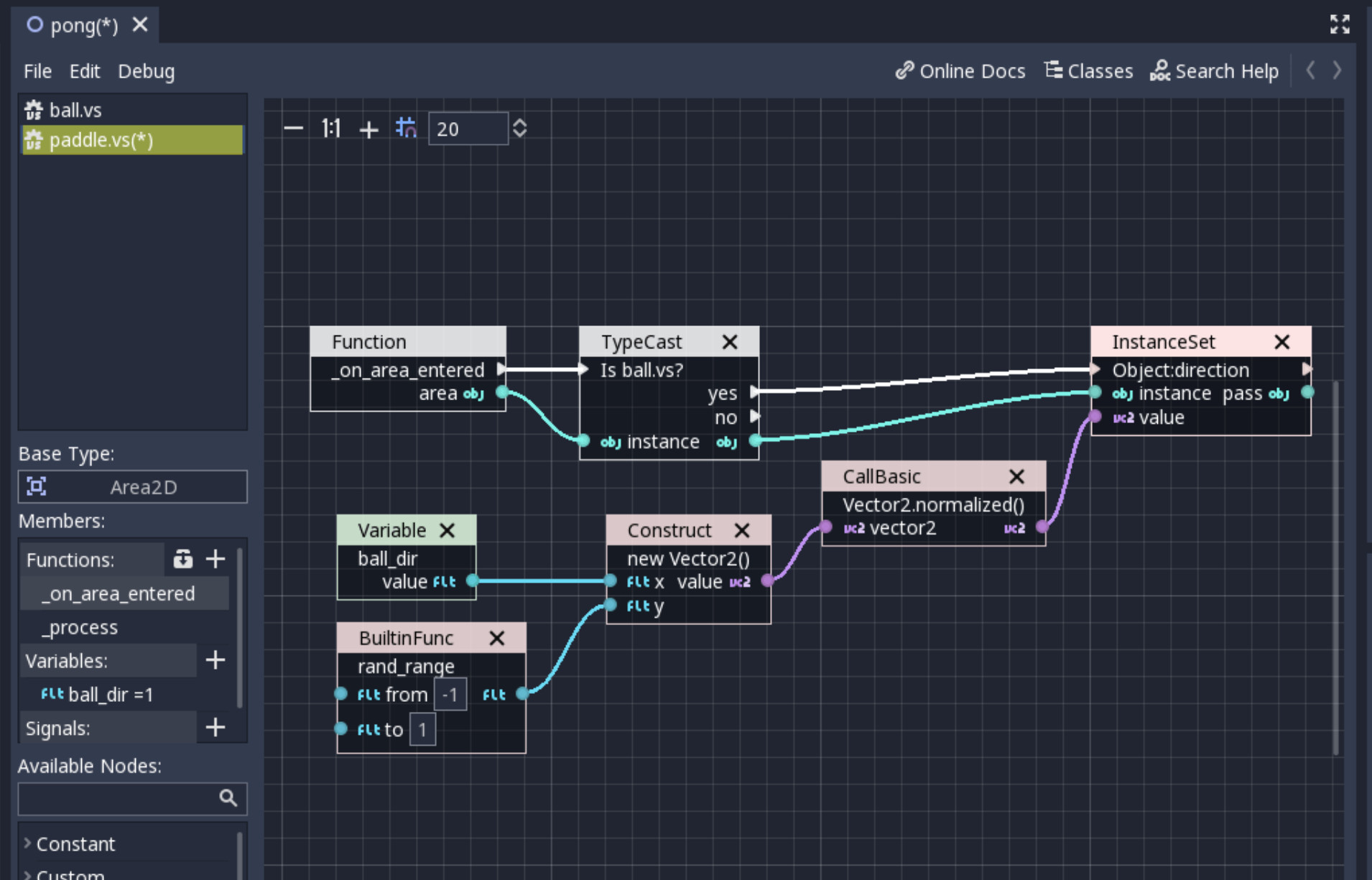Click Construct flt y input port
This screenshot has width=1372, height=880.
tap(611, 605)
